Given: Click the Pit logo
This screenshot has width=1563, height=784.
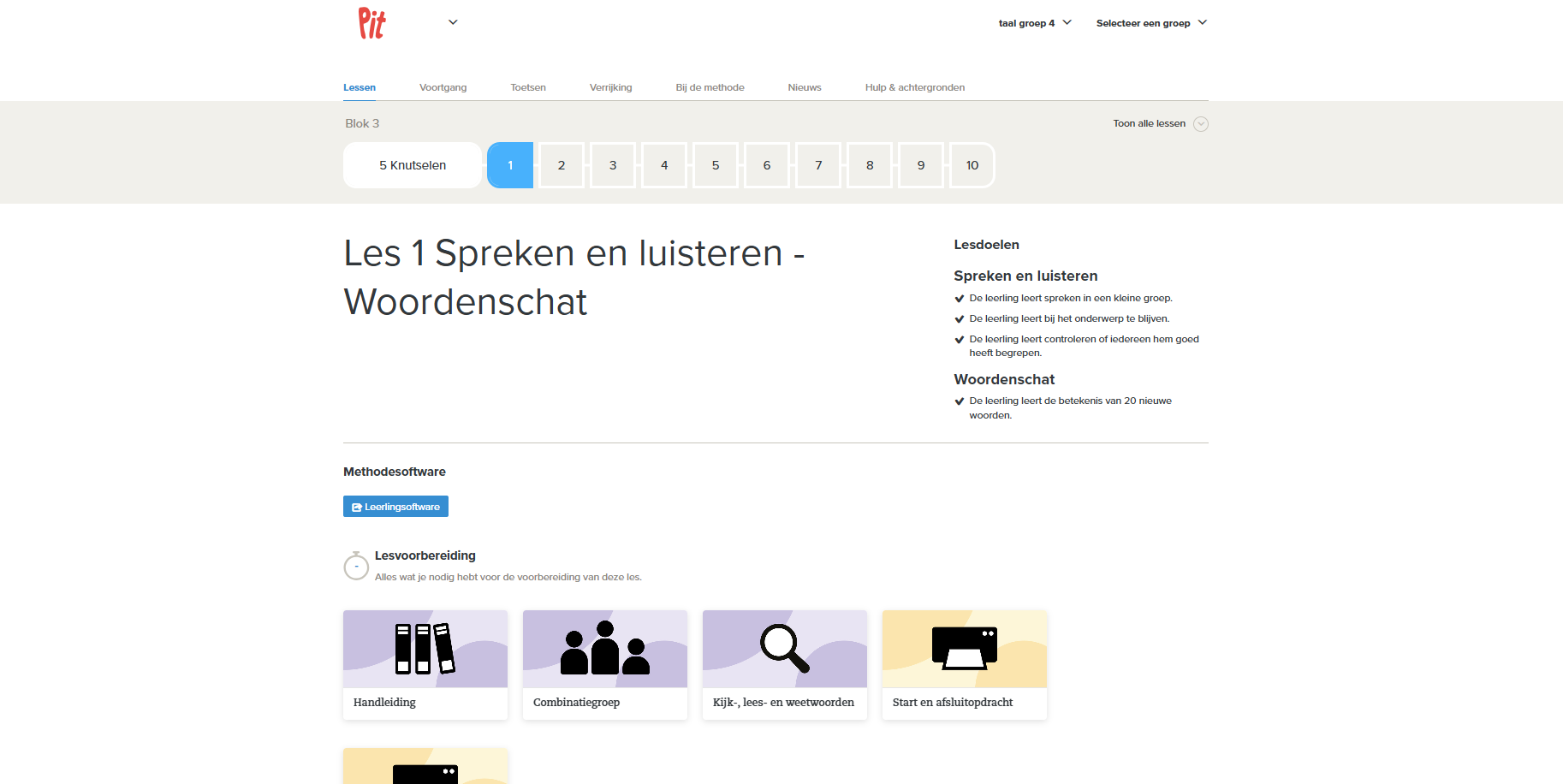Looking at the screenshot, I should [x=372, y=23].
